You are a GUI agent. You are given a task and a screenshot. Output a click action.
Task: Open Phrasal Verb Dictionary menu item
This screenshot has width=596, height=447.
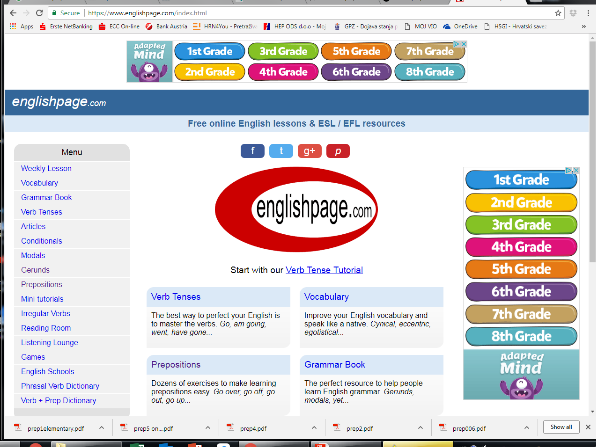[x=60, y=386]
